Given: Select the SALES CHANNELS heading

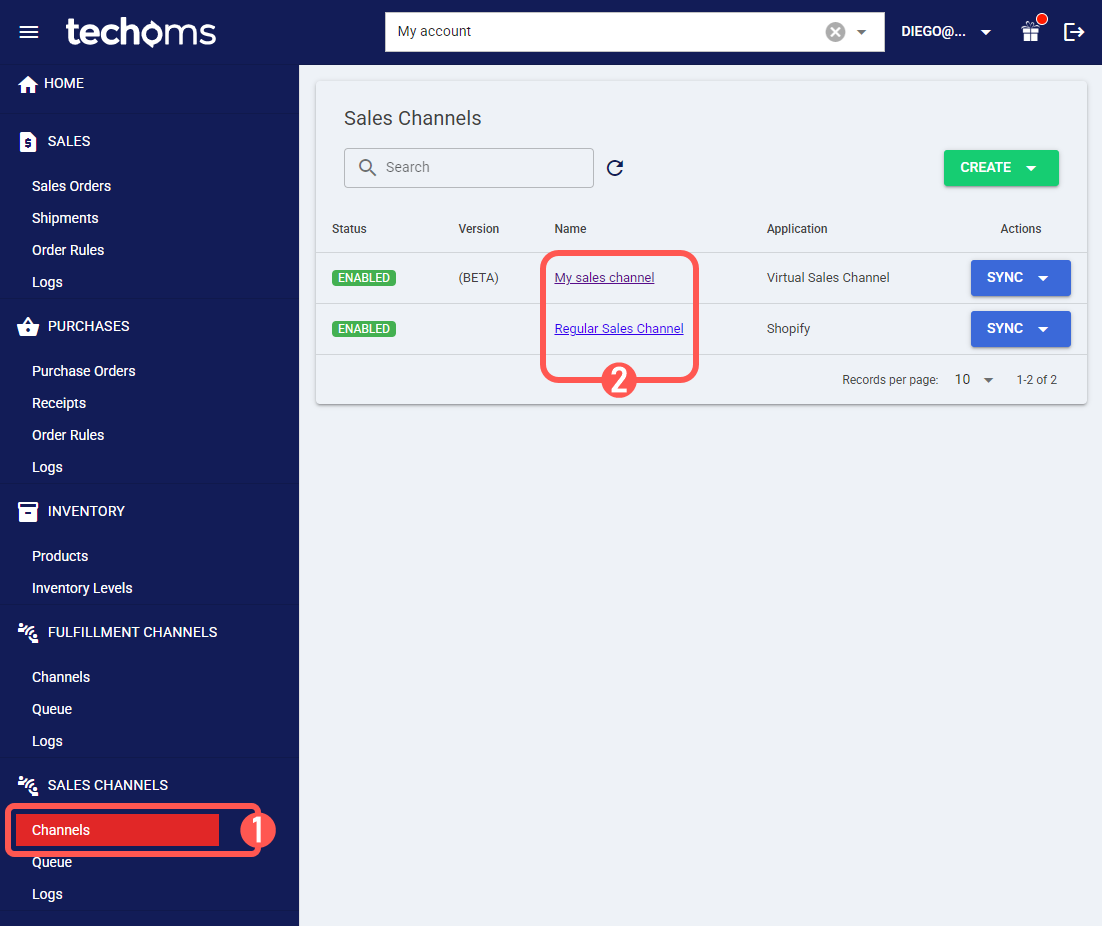Looking at the screenshot, I should click(108, 785).
